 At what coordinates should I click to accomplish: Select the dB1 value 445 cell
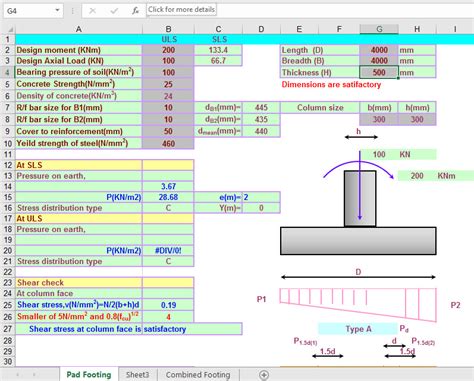point(261,107)
